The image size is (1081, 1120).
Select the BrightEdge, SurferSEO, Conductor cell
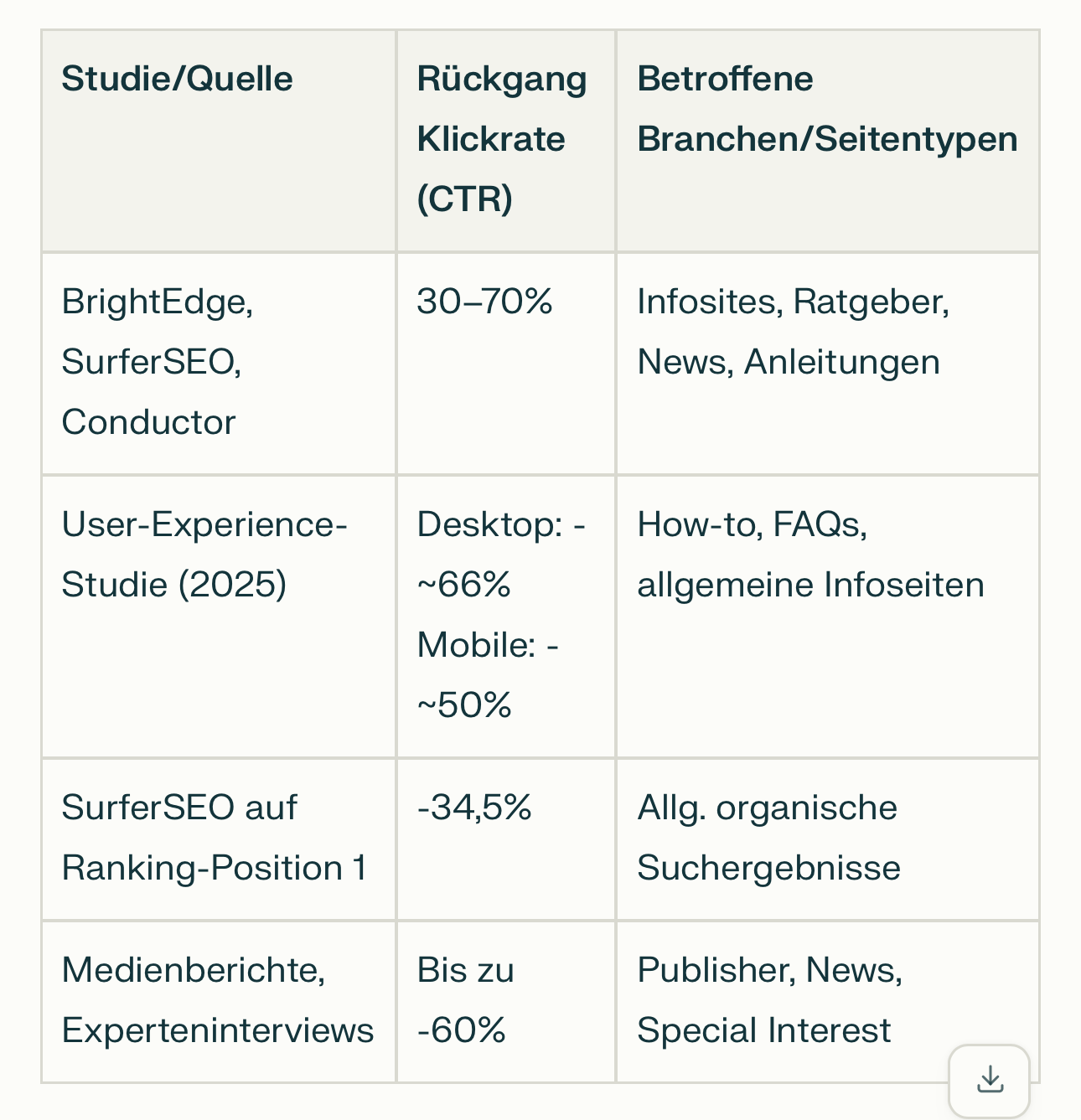click(x=158, y=361)
